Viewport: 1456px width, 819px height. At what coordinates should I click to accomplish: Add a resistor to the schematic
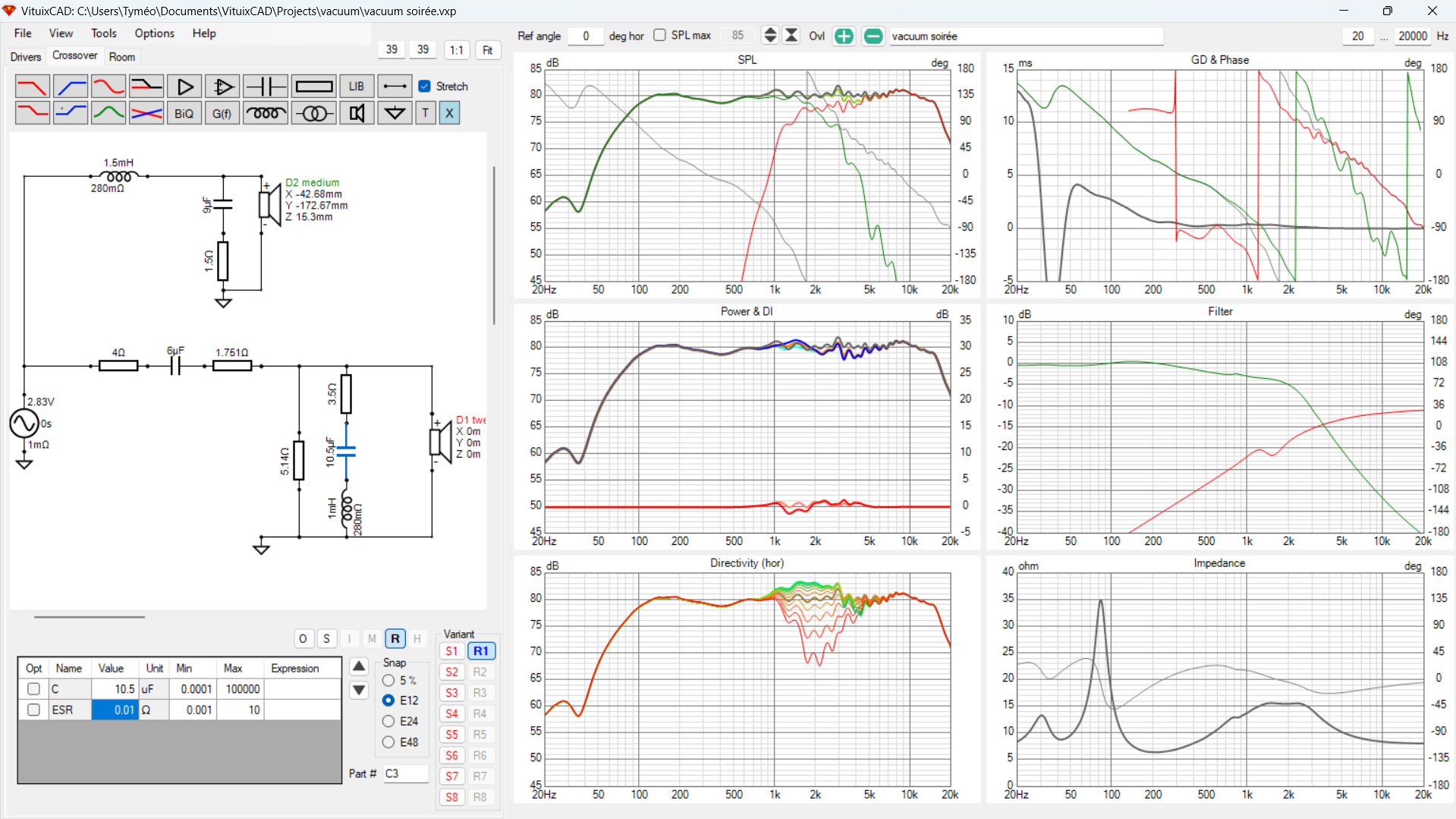pyautogui.click(x=313, y=87)
